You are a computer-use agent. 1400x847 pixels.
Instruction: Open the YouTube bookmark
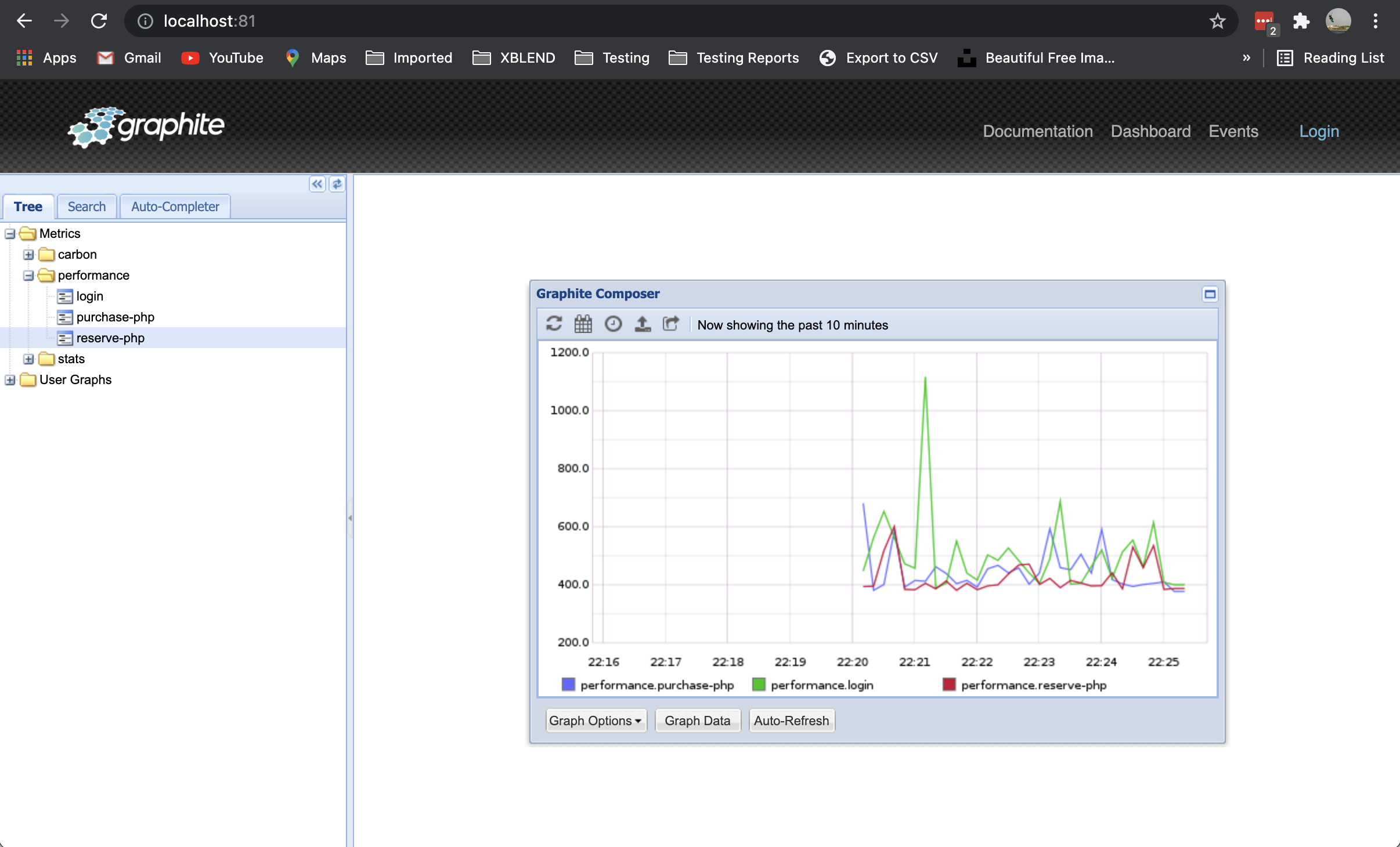pos(222,58)
